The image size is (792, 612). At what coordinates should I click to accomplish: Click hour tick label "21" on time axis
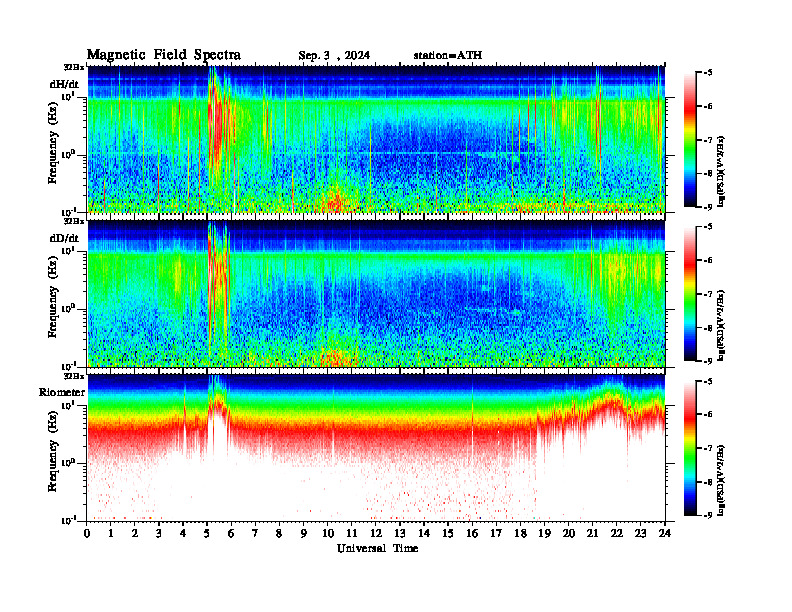[592, 533]
